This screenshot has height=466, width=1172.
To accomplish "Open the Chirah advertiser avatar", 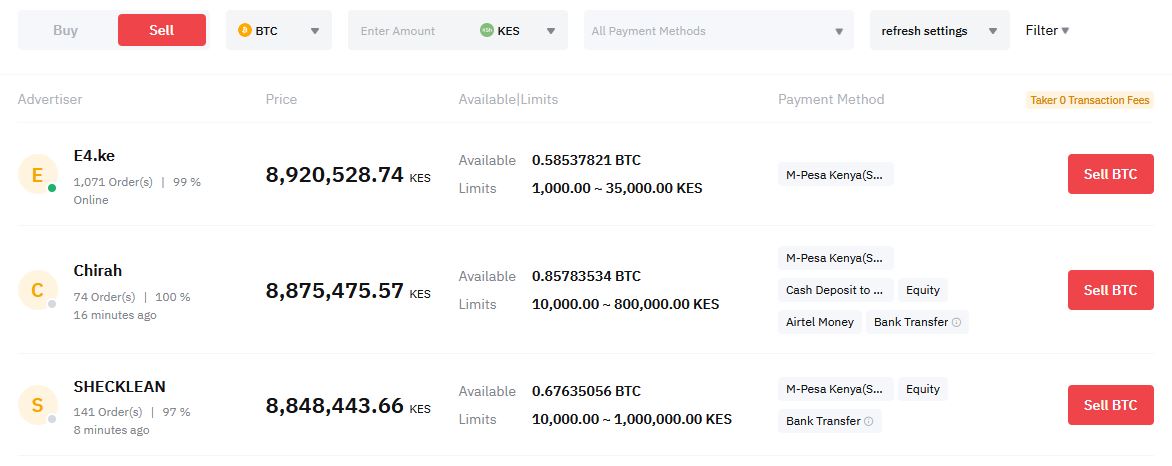I will tap(37, 290).
